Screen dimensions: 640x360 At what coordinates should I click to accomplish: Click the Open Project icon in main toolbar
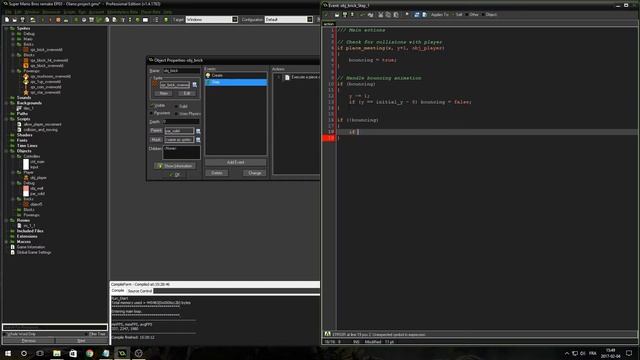[x=15, y=20]
